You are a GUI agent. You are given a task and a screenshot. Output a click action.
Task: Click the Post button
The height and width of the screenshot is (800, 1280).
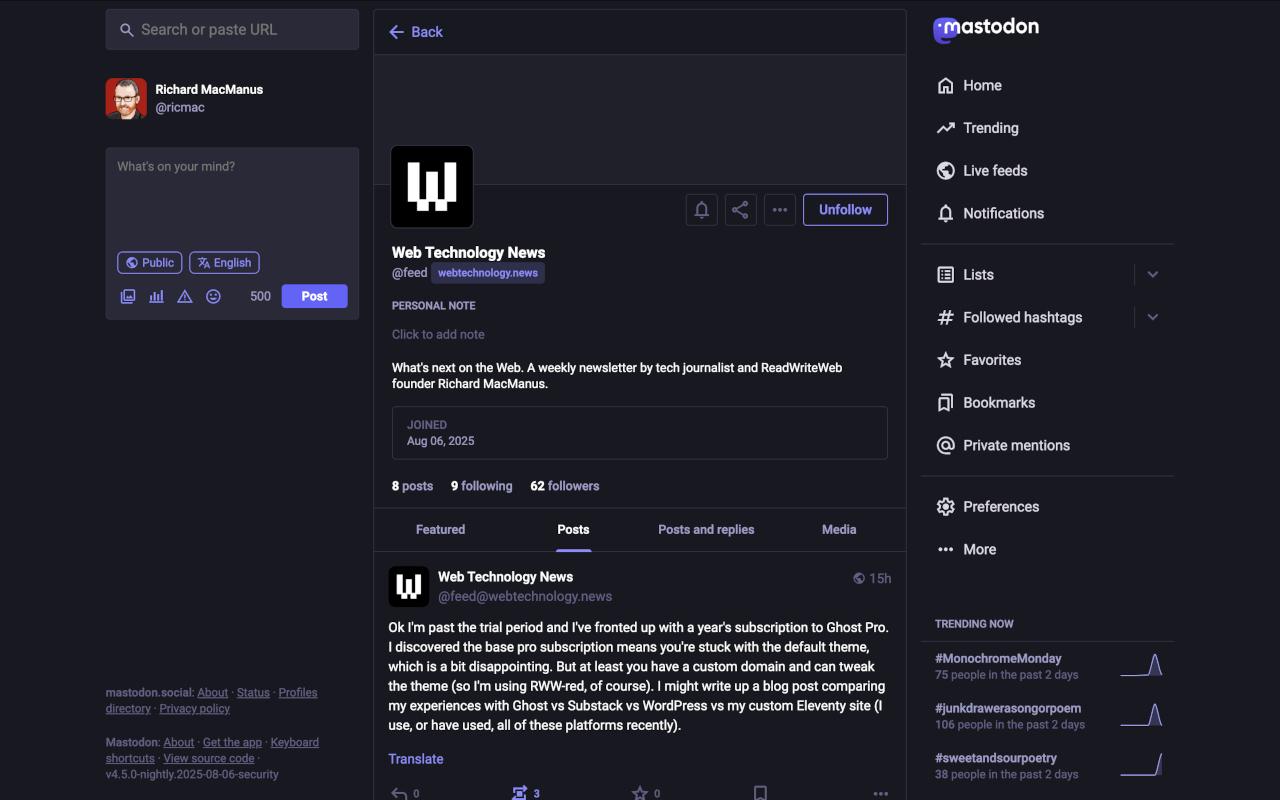[x=314, y=296]
